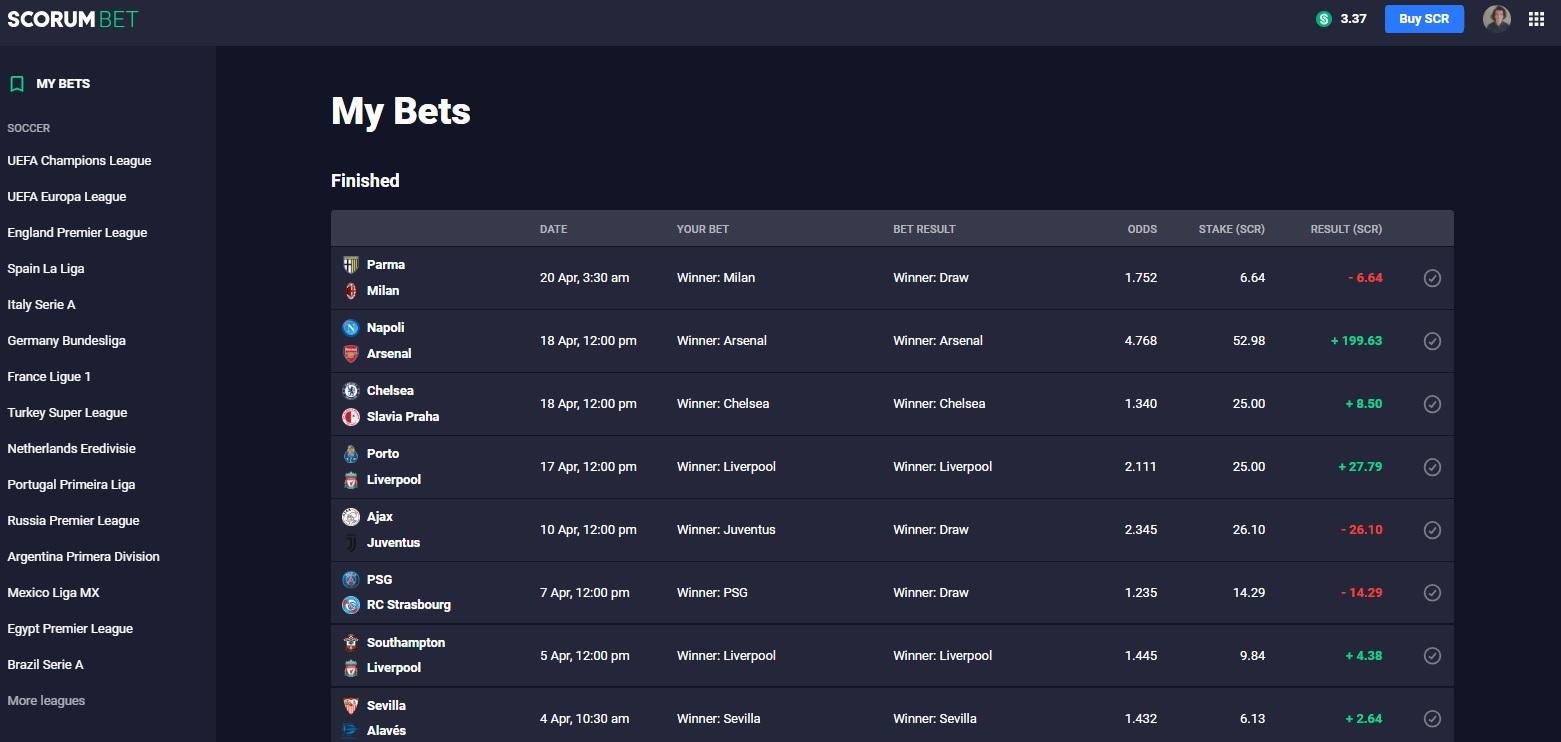Image resolution: width=1561 pixels, height=742 pixels.
Task: Click the user profile avatar
Action: point(1496,19)
